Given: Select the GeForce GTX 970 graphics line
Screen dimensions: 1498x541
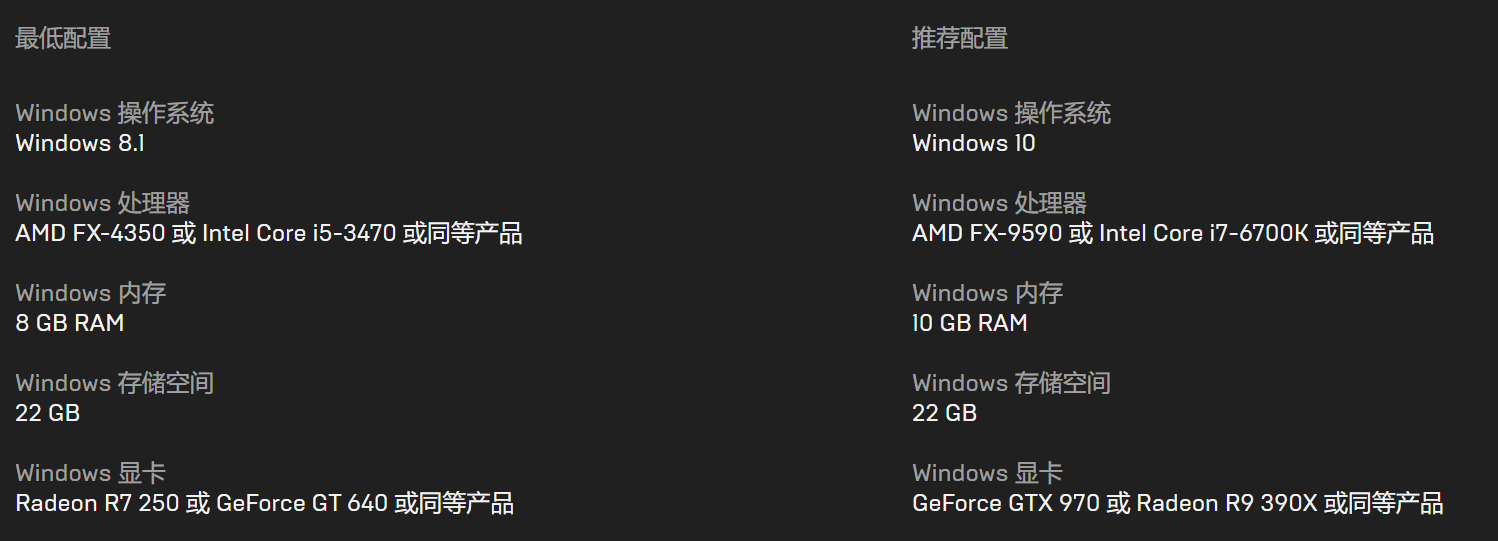Looking at the screenshot, I should pos(1178,503).
